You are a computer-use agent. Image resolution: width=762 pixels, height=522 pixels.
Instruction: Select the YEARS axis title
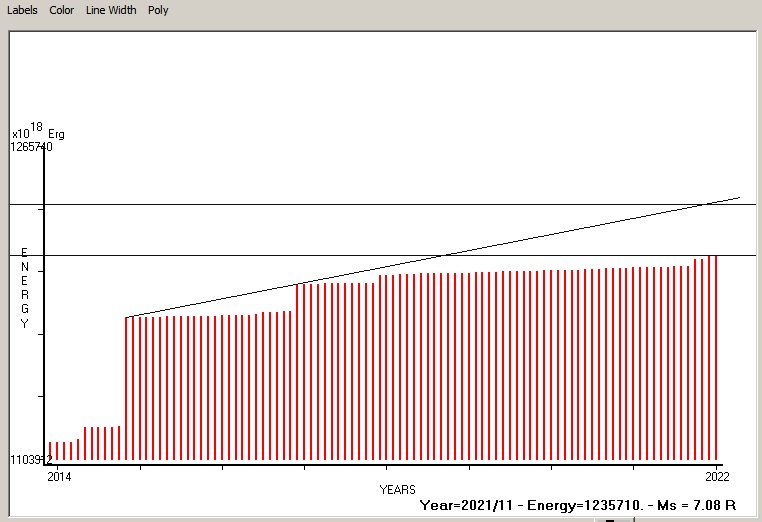point(397,489)
